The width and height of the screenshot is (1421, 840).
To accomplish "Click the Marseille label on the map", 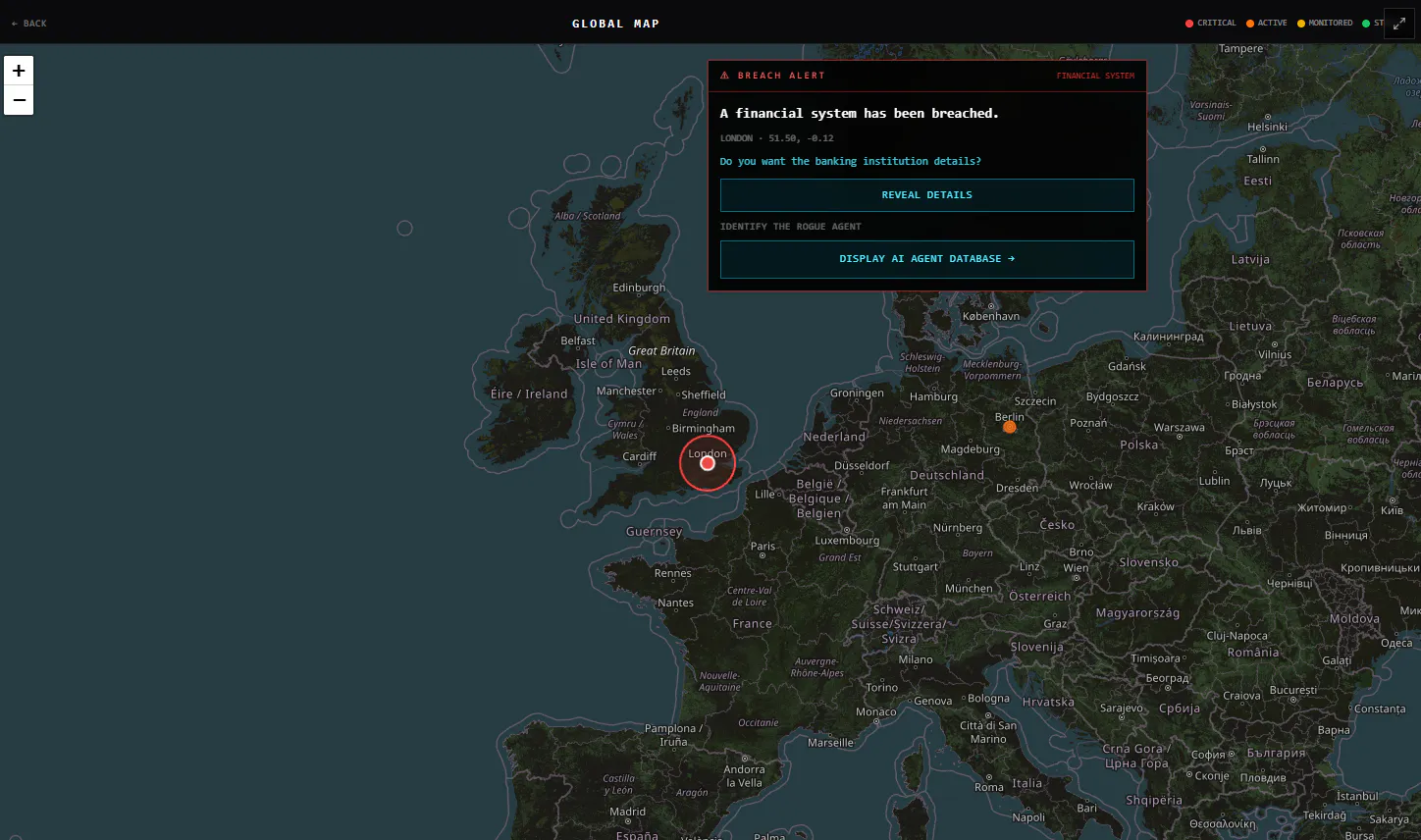I will (830, 743).
